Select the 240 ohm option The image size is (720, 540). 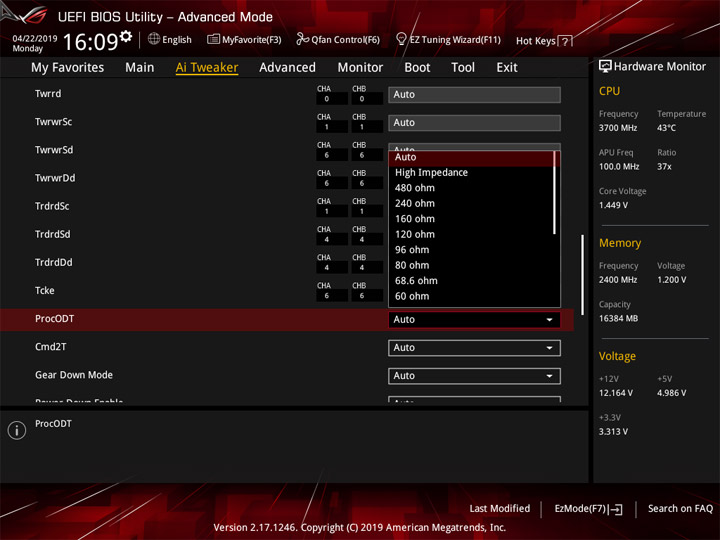pyautogui.click(x=472, y=203)
